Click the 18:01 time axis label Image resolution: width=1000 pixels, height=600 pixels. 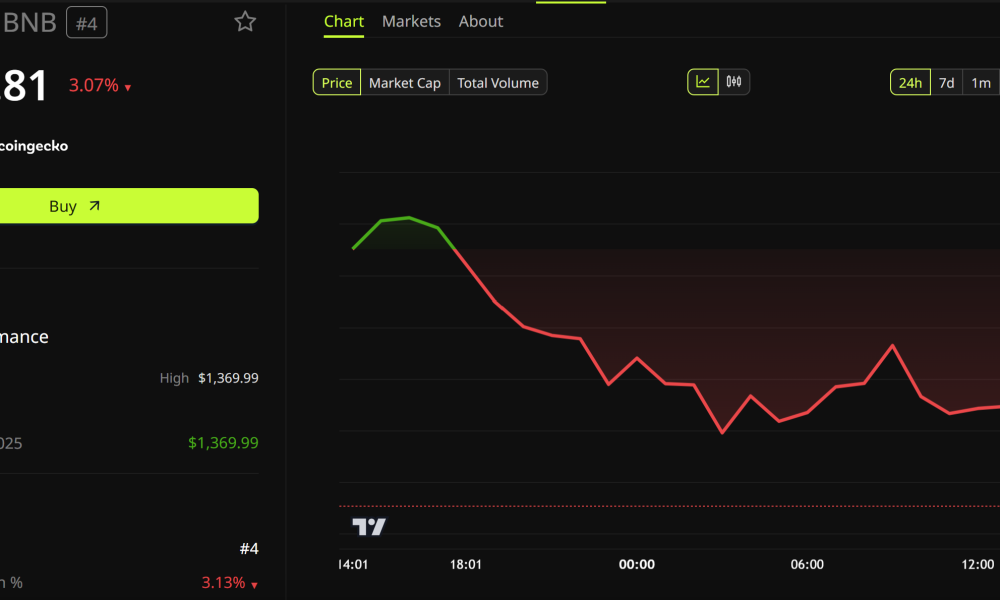coord(466,564)
